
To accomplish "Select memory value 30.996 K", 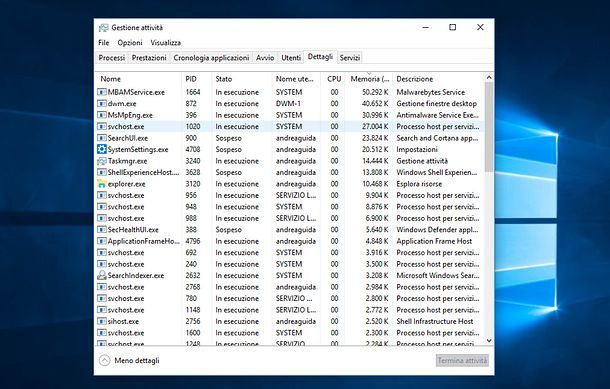I will point(375,115).
